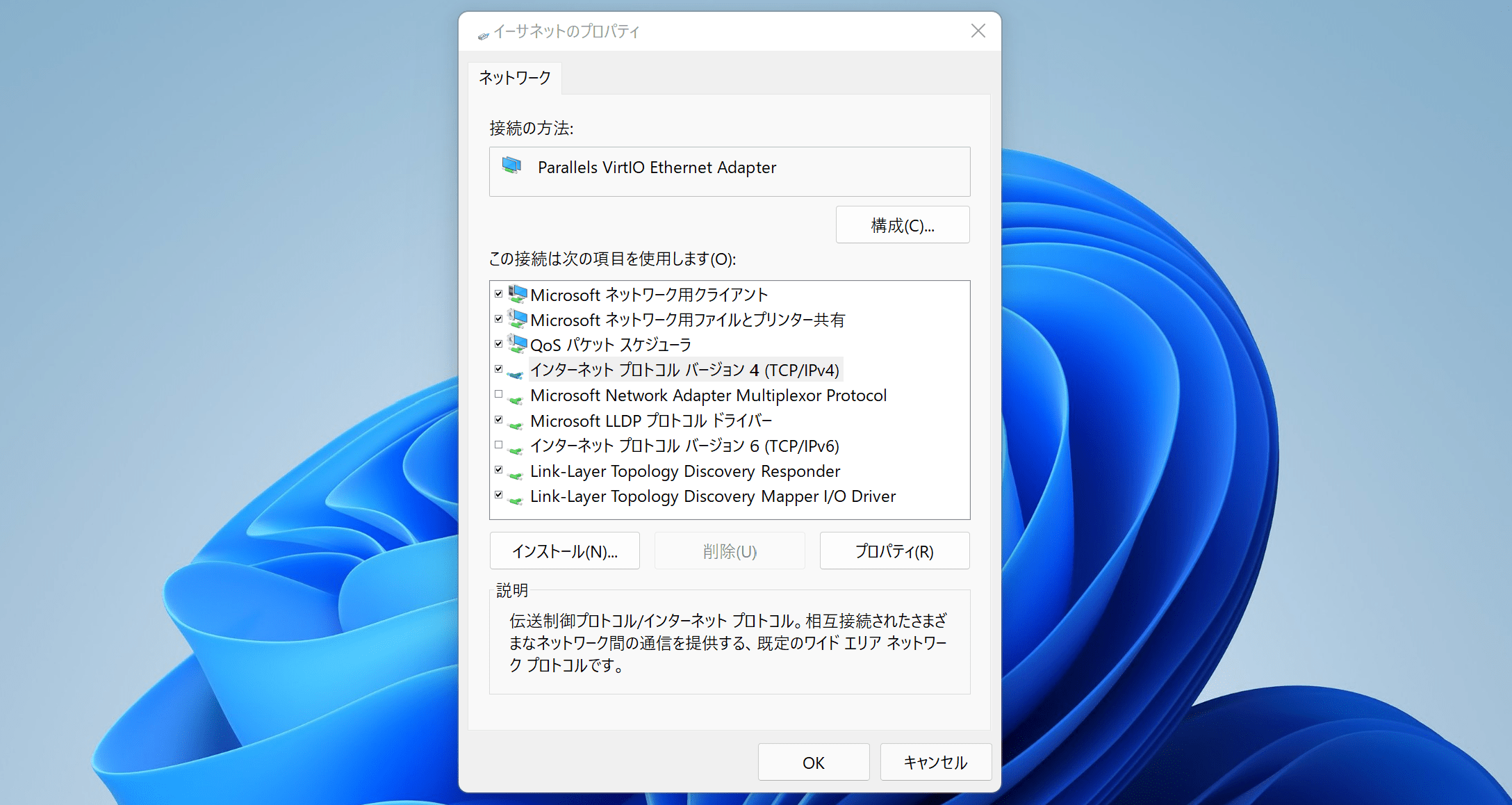Screen dimensions: 1512x805
Task: Confirm the dialog with OK
Action: click(x=813, y=763)
